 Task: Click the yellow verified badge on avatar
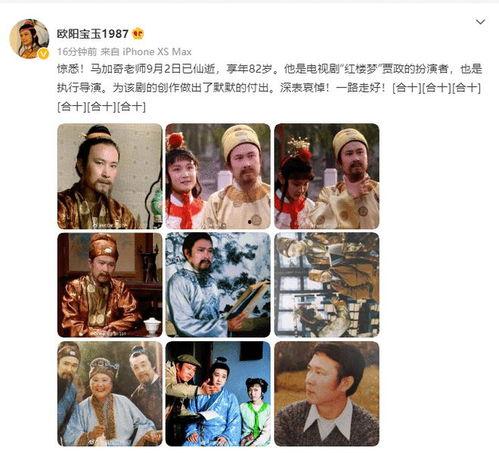click(43, 53)
